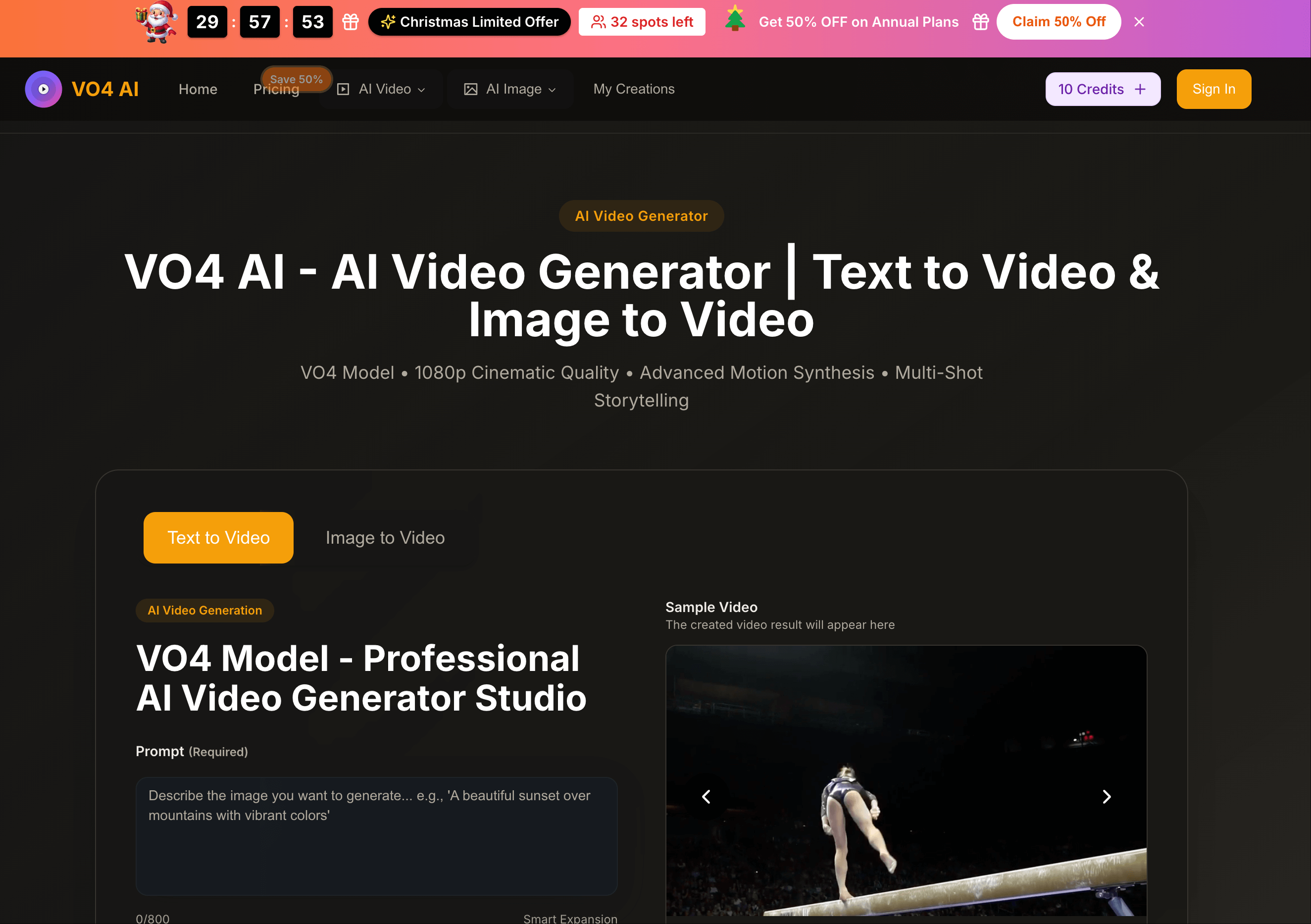Screen dimensions: 1311x924
Task: Click the Santa Claus icon in the banner
Action: coord(155,23)
